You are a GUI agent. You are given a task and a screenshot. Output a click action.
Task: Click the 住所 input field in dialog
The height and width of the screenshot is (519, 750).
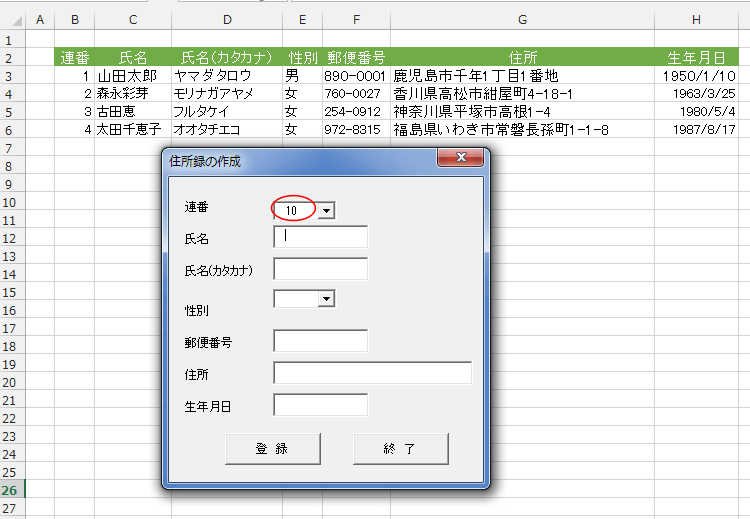(x=373, y=373)
